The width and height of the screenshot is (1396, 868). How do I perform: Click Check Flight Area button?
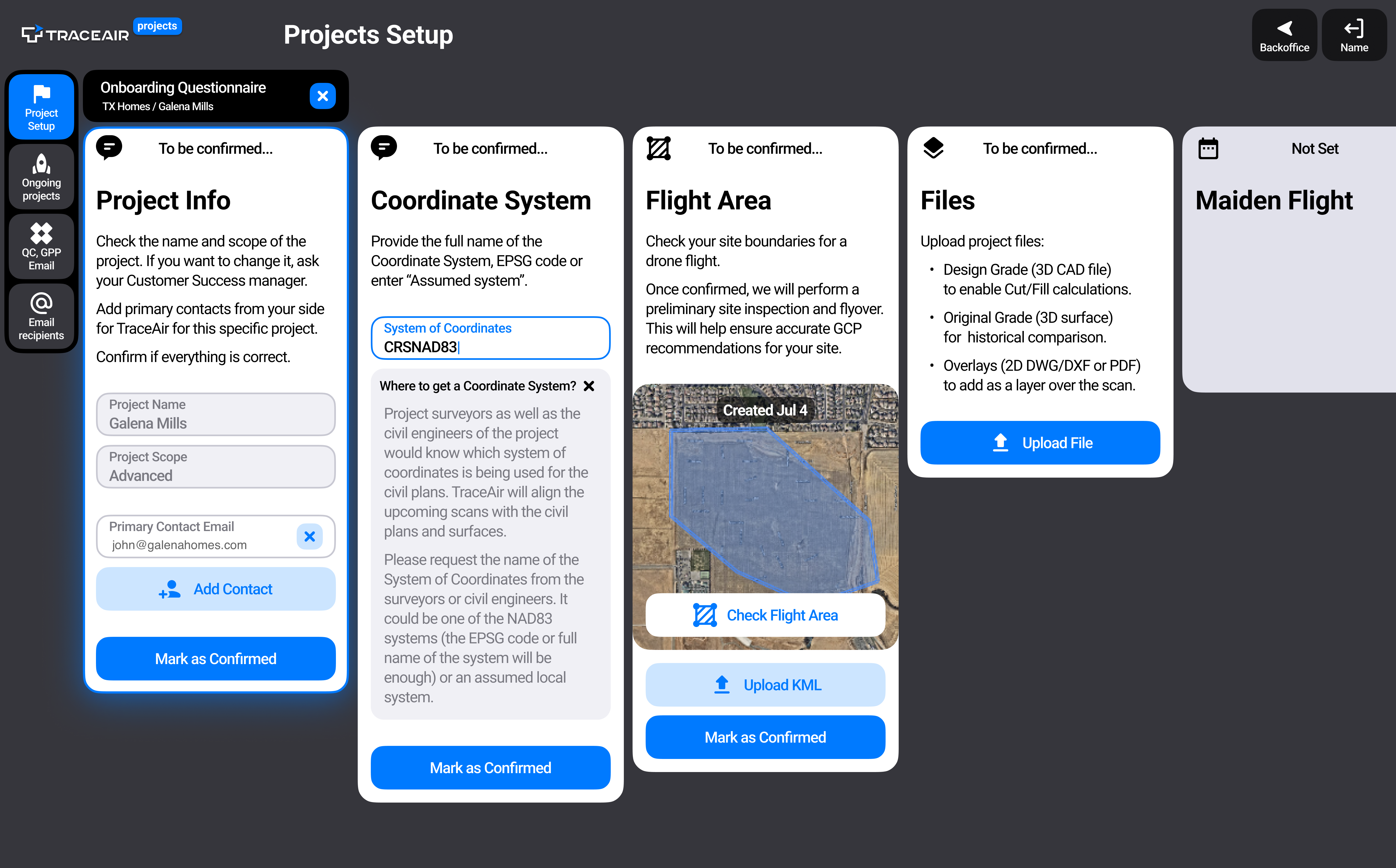[x=765, y=615]
